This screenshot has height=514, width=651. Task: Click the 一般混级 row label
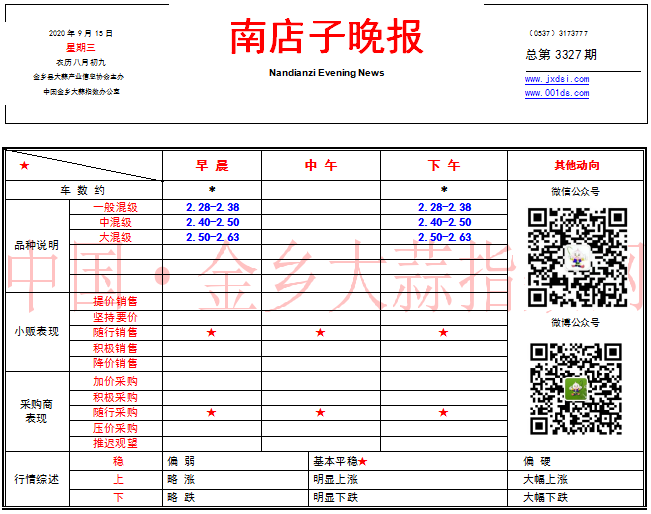(x=115, y=207)
